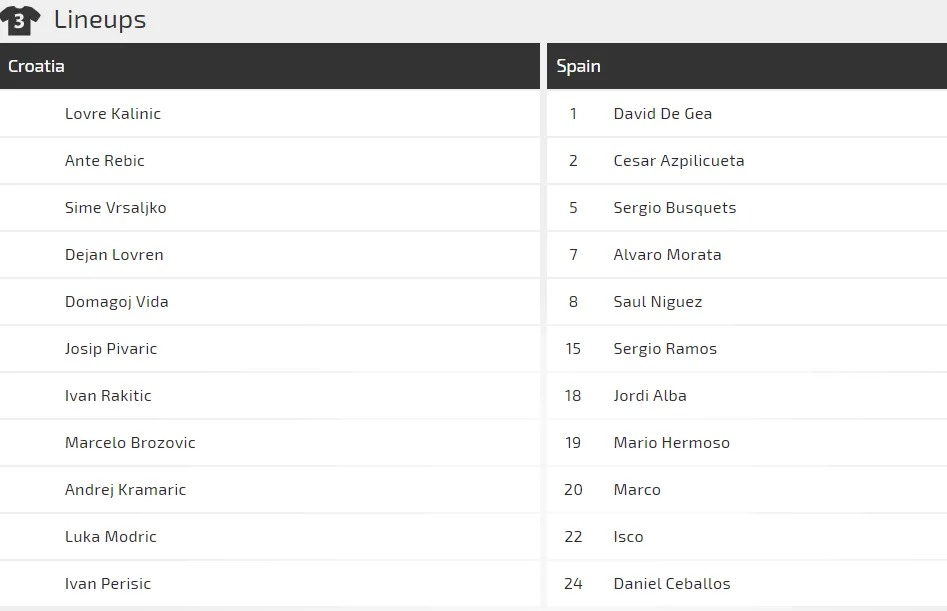The width and height of the screenshot is (947, 611).
Task: Open Luka Modric player entry
Action: tap(111, 537)
